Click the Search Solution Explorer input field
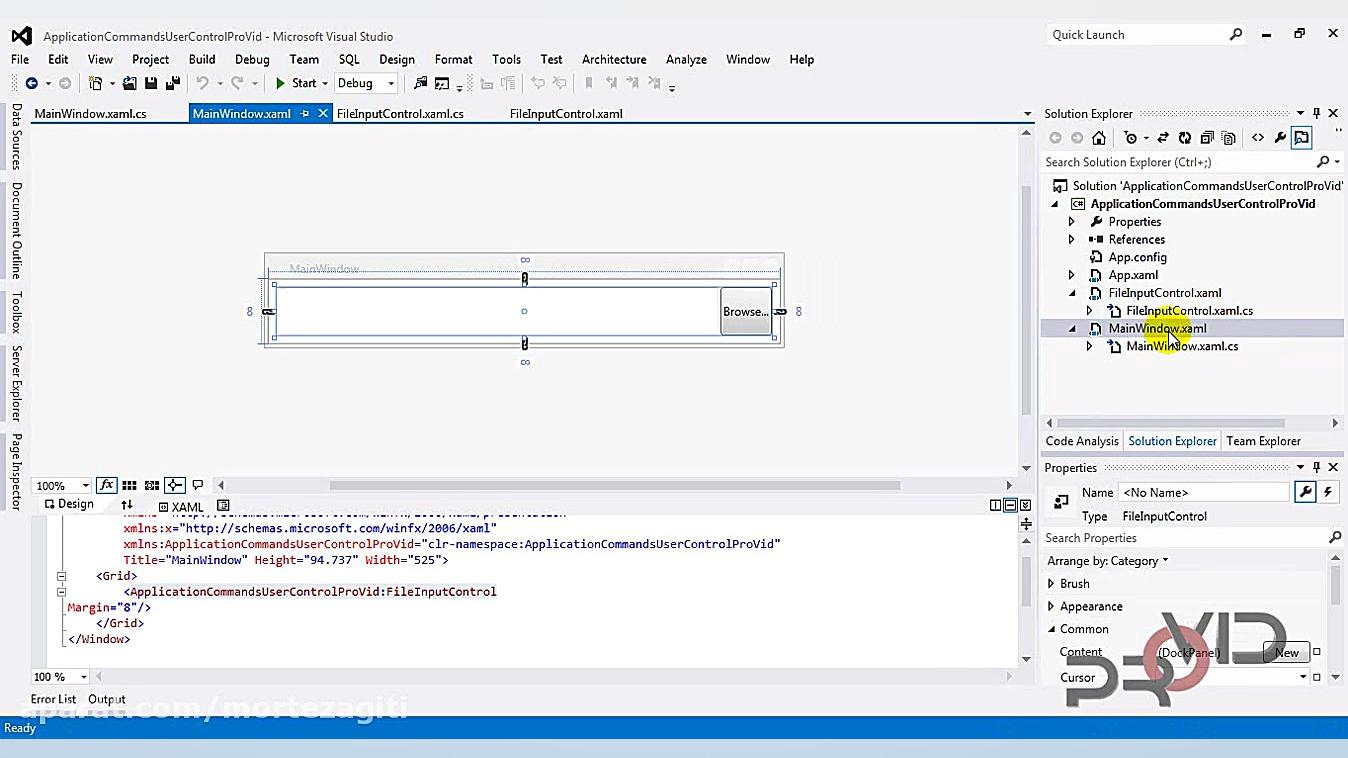The height and width of the screenshot is (758, 1348). [x=1180, y=162]
